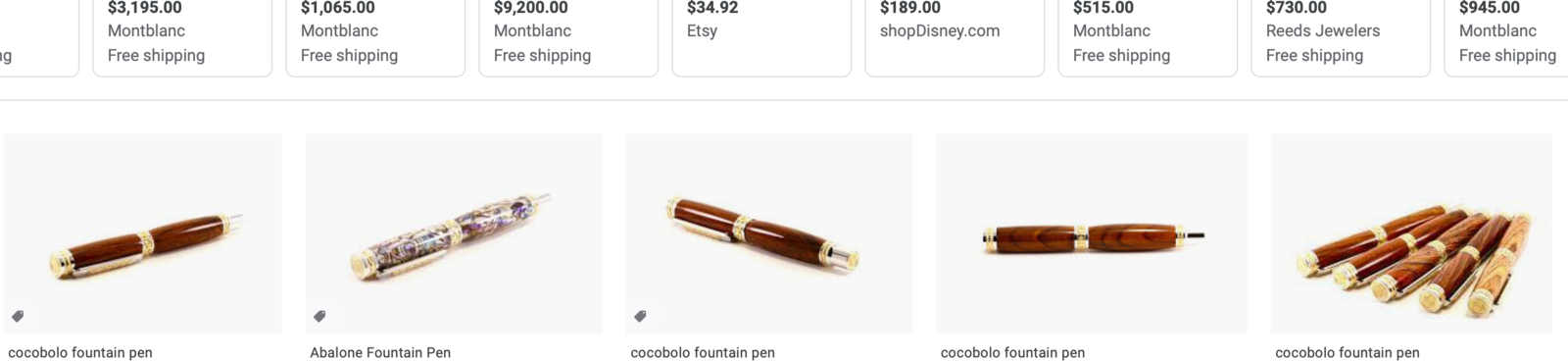Click the Reeds Jewelers seller name
Image resolution: width=1568 pixels, height=361 pixels.
pos(1323,30)
